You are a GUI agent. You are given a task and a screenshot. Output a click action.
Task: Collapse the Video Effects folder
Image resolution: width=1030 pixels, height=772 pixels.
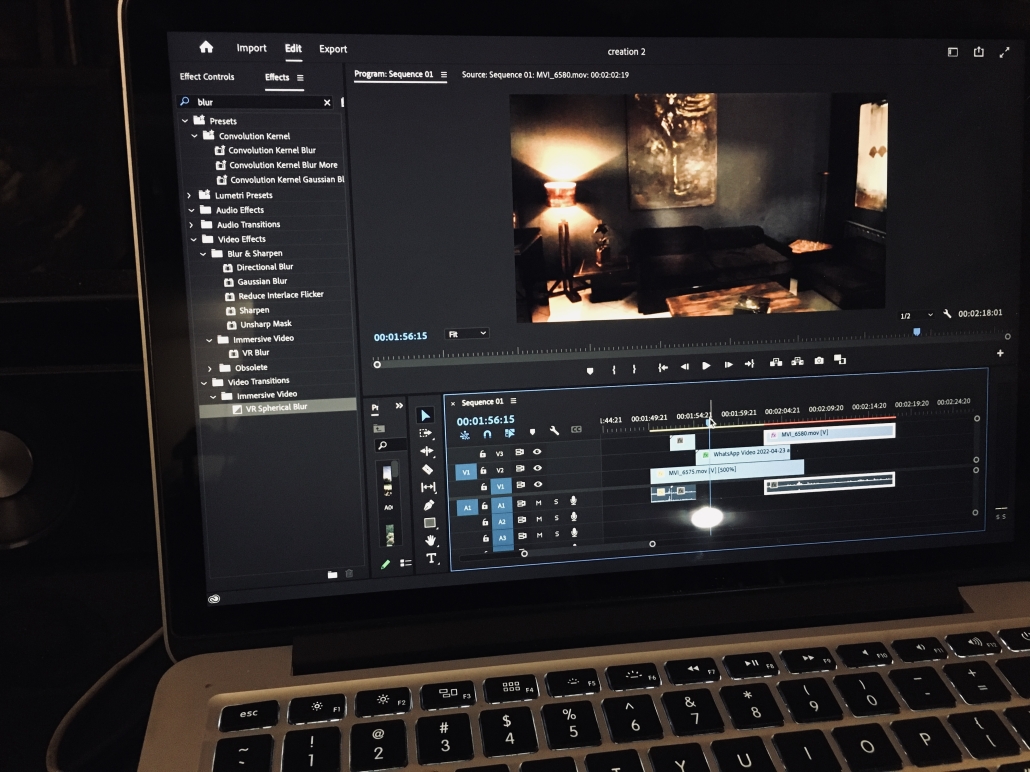coord(194,239)
